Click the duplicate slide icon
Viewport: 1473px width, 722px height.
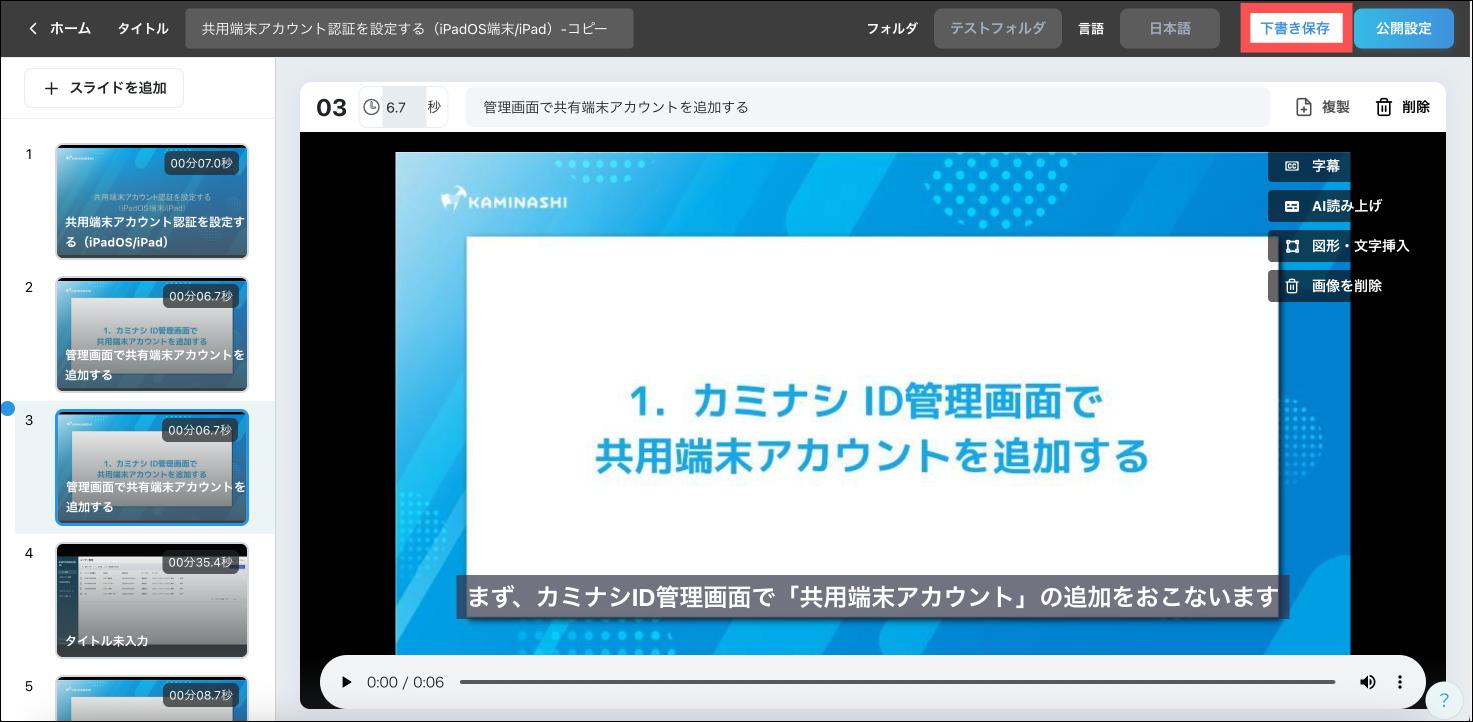pyautogui.click(x=1304, y=107)
